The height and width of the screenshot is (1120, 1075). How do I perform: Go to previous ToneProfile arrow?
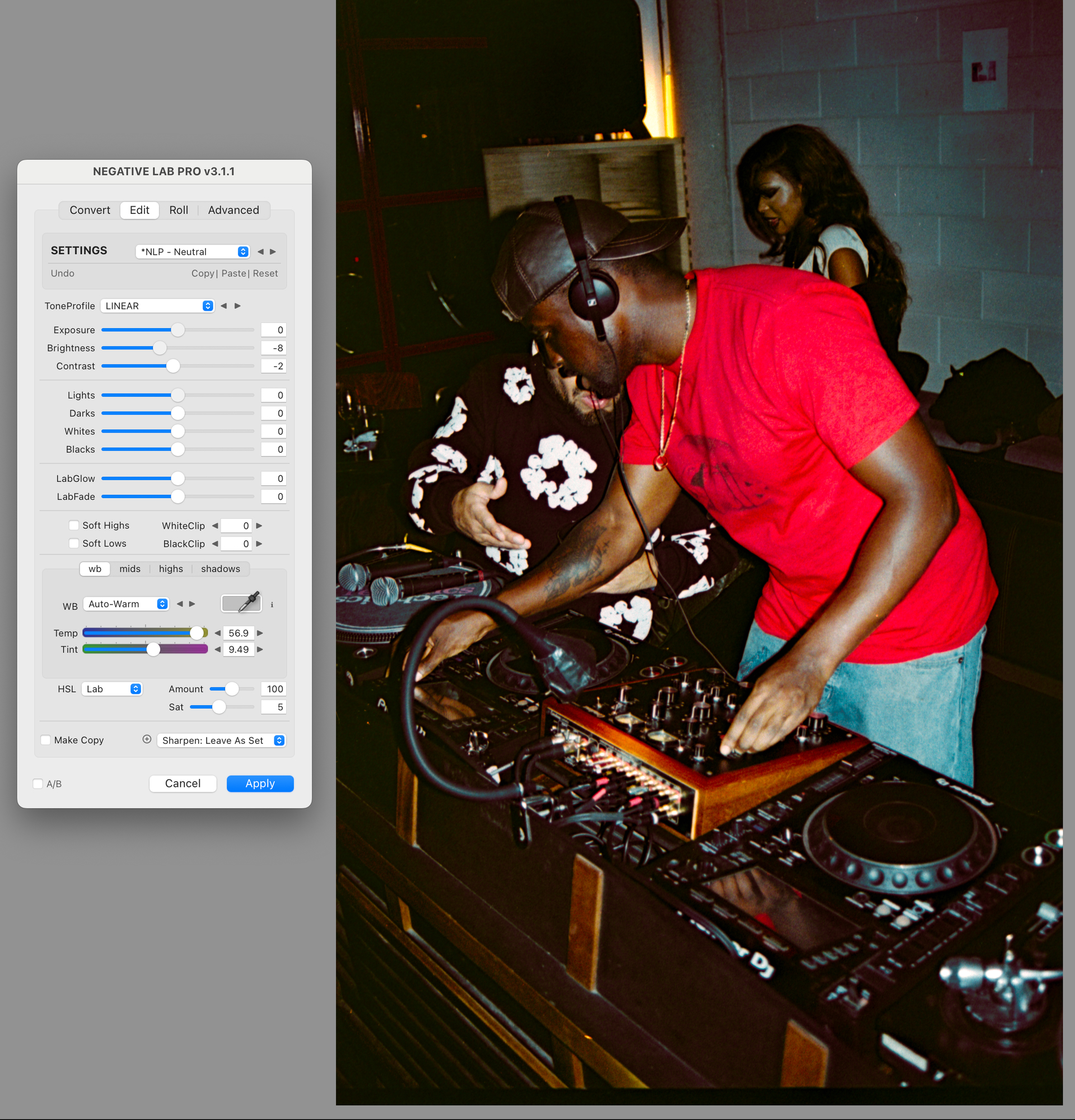click(224, 306)
